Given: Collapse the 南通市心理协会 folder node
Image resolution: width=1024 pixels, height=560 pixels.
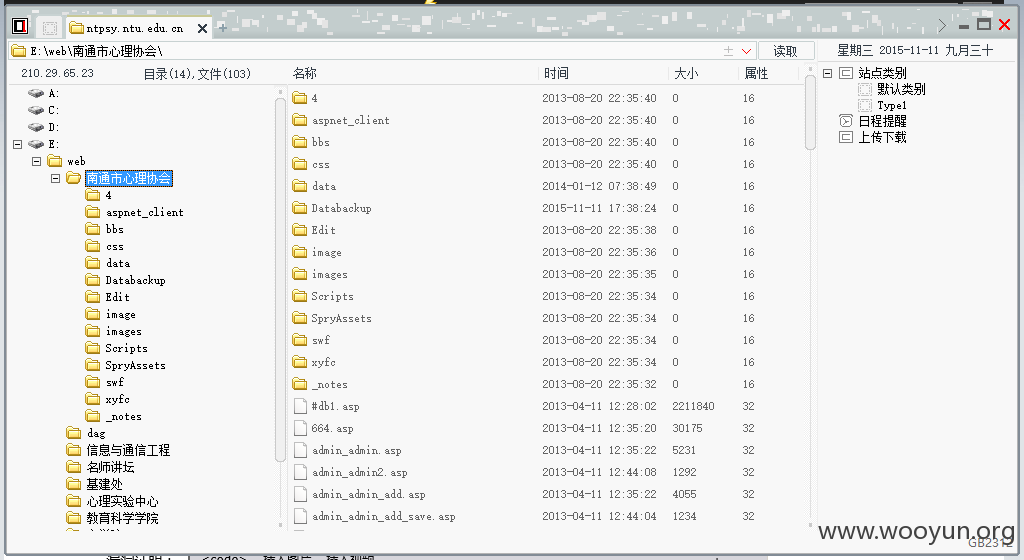Looking at the screenshot, I should [56, 178].
